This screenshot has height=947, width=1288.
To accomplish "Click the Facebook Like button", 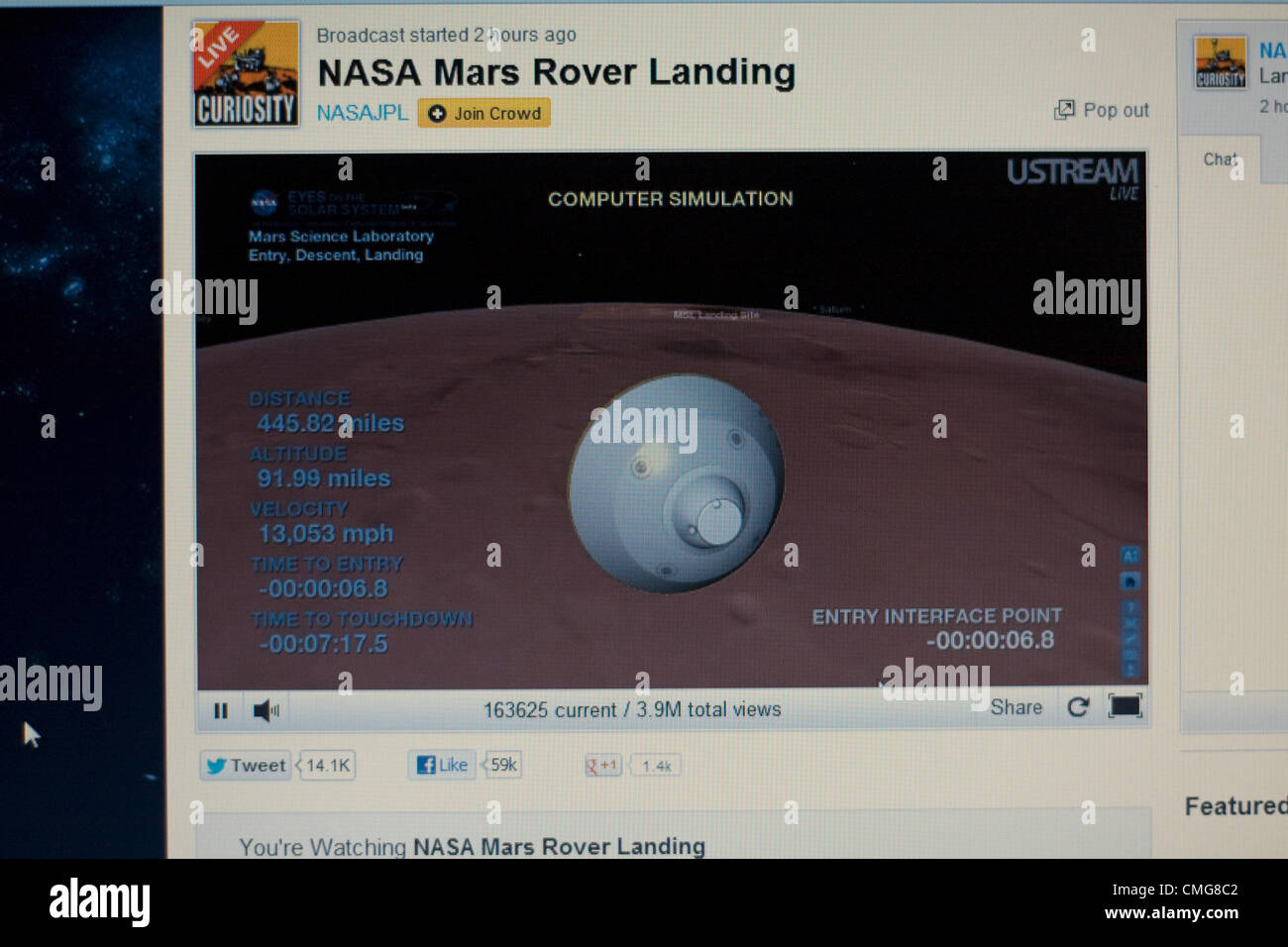I will pyautogui.click(x=442, y=765).
